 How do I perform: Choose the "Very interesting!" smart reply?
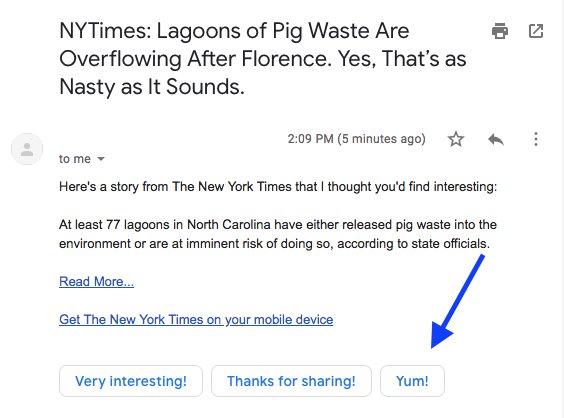pos(131,381)
